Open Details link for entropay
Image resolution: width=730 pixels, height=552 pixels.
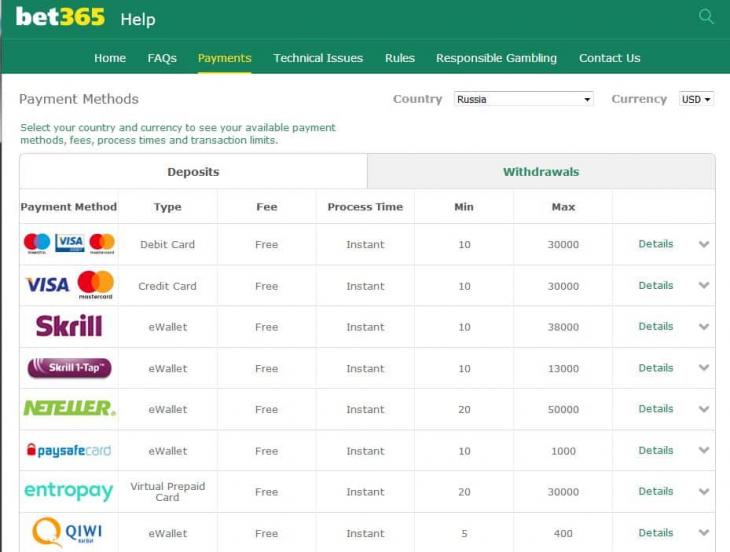tap(656, 491)
